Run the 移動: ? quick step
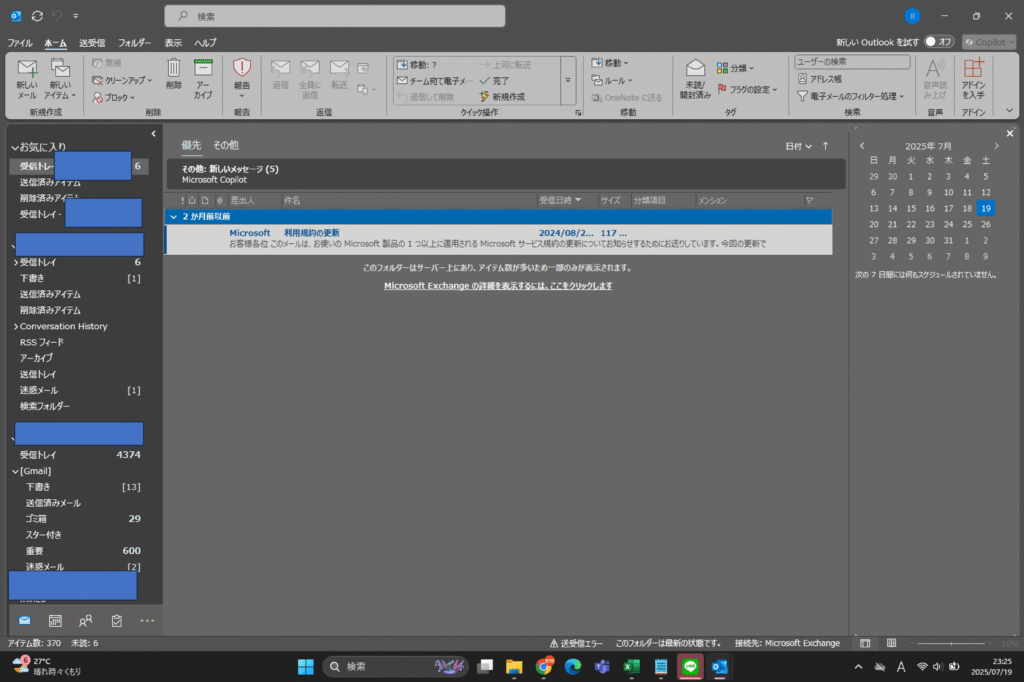The height and width of the screenshot is (682, 1024). [417, 65]
